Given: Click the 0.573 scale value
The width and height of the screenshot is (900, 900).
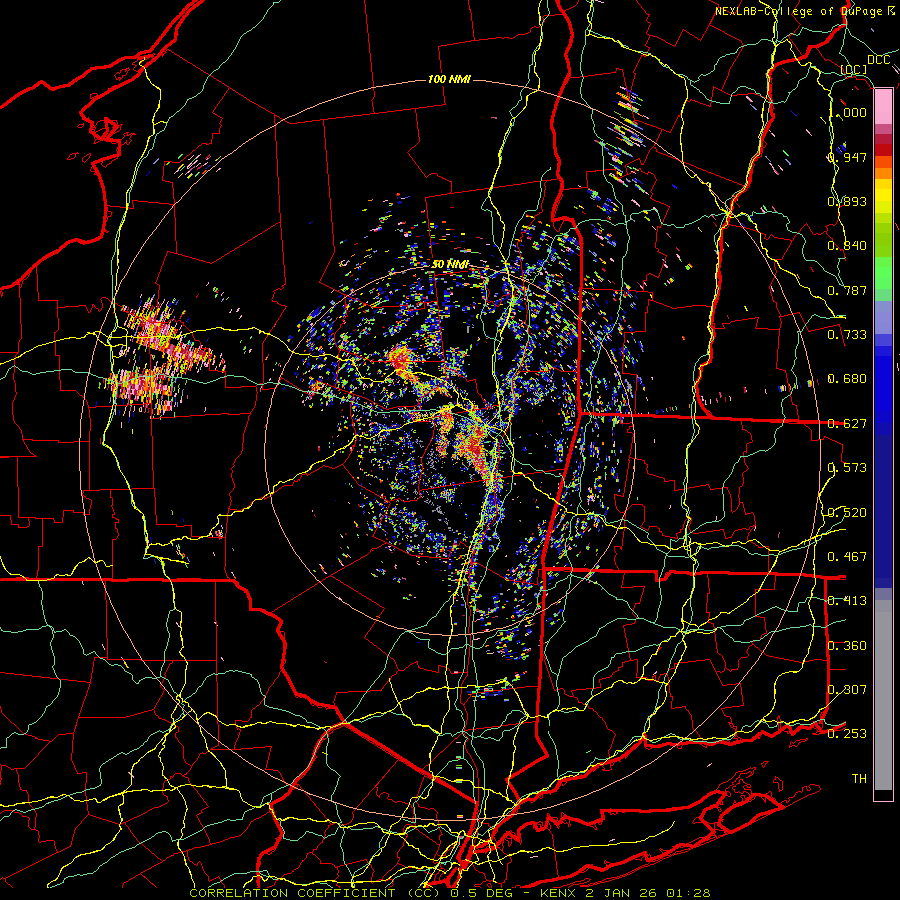Looking at the screenshot, I should 847,468.
